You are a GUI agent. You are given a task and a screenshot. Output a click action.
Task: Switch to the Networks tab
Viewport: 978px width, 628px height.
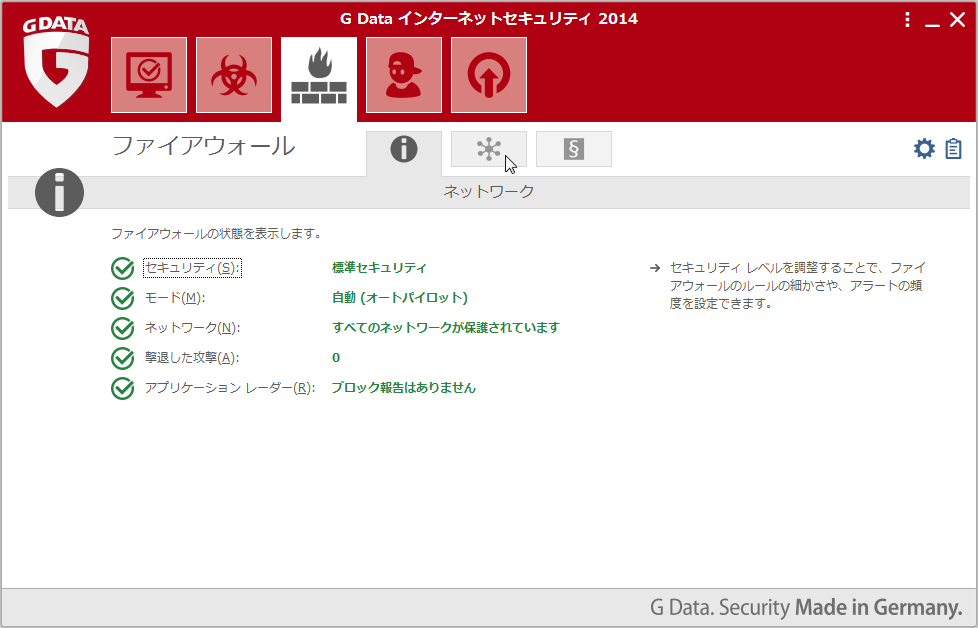click(x=488, y=149)
